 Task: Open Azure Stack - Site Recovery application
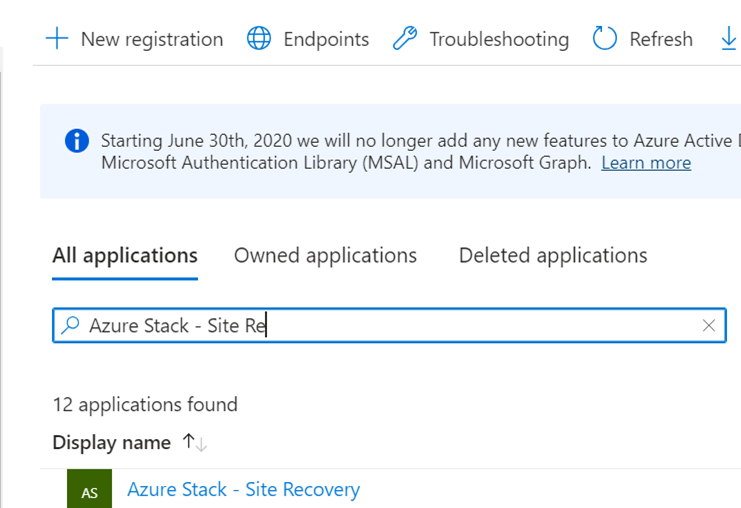point(243,490)
